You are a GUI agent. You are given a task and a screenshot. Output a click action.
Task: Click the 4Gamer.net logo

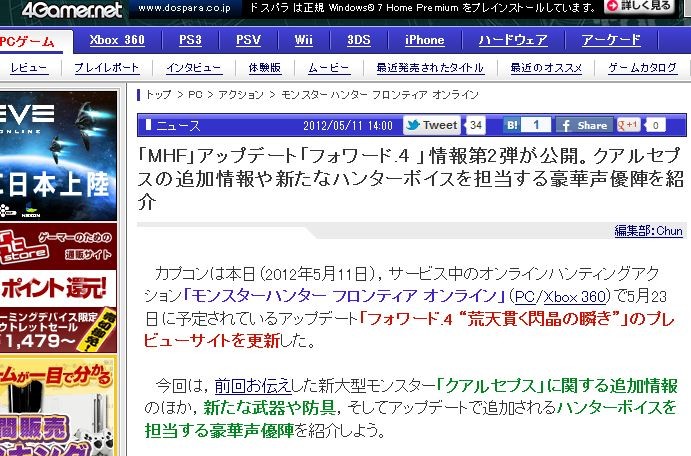72,10
